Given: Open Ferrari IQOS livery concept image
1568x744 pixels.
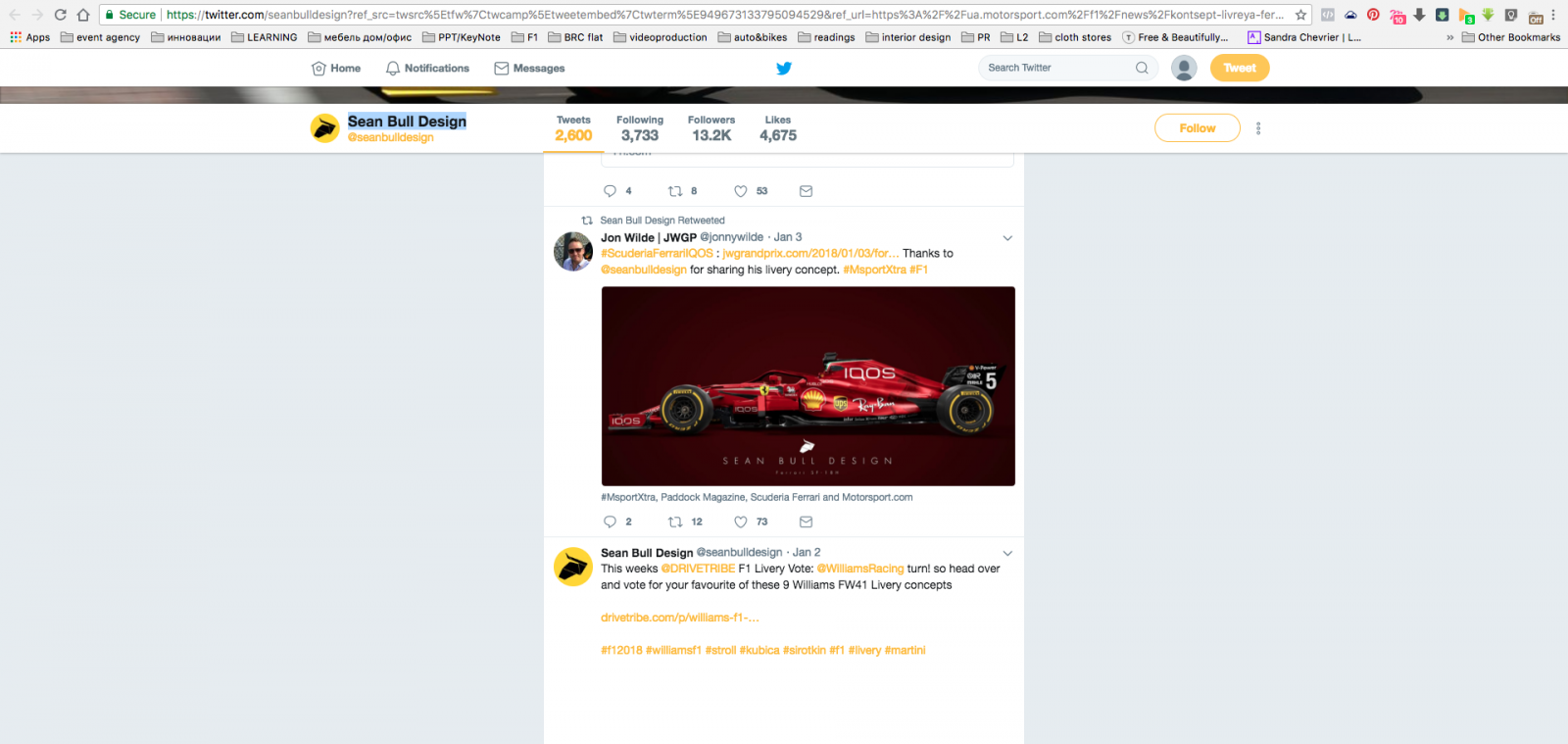Looking at the screenshot, I should click(808, 386).
